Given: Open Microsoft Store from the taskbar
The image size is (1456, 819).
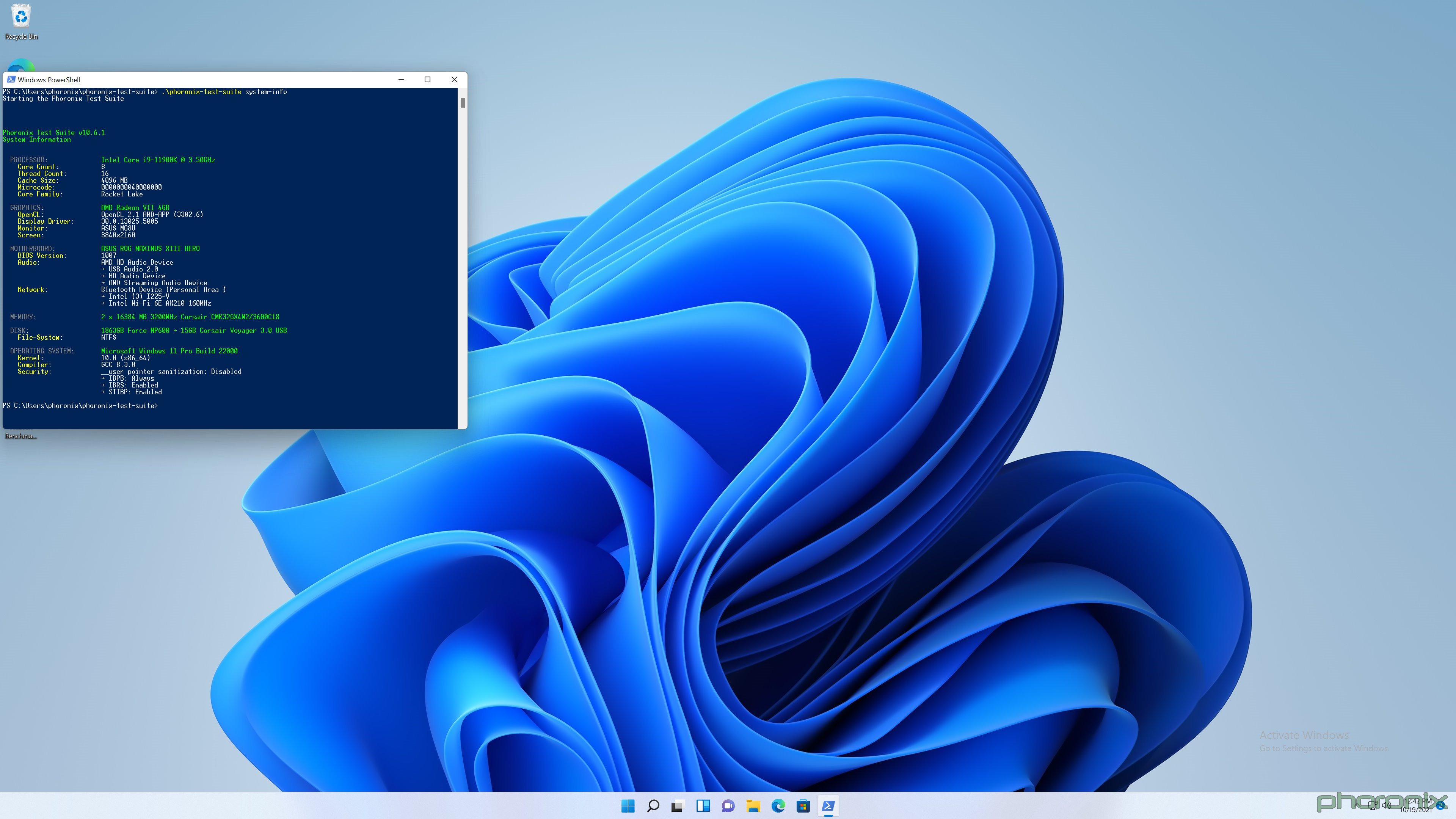Looking at the screenshot, I should (x=803, y=806).
